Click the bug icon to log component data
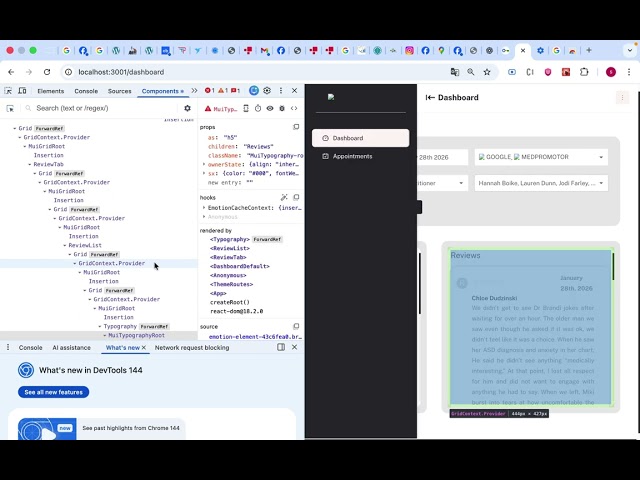This screenshot has height=480, width=640. click(x=282, y=109)
